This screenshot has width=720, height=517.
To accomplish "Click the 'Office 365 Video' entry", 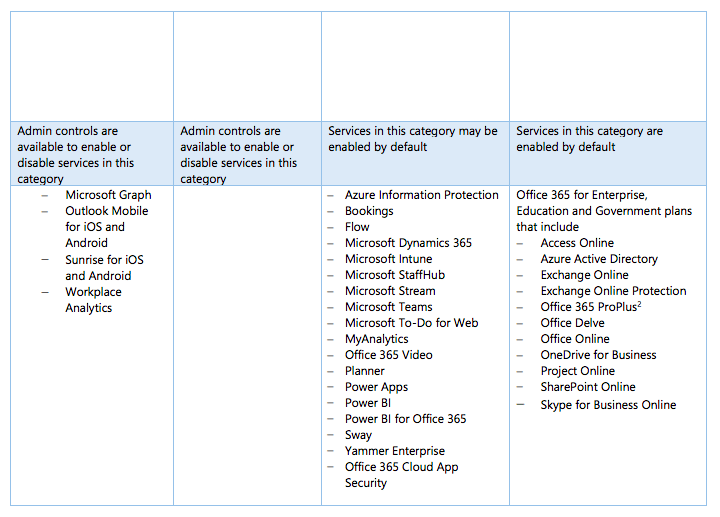I will pos(388,355).
